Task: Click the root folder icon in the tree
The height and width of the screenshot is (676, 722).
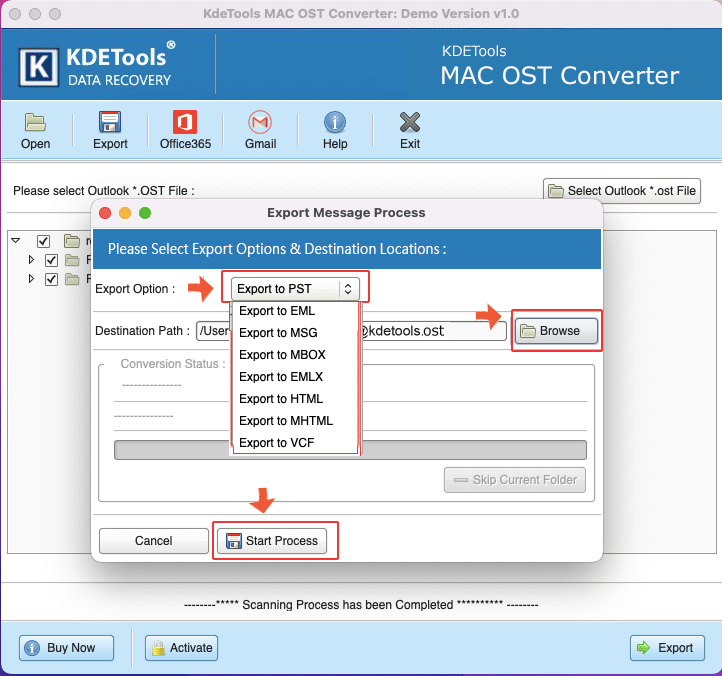Action: (72, 240)
